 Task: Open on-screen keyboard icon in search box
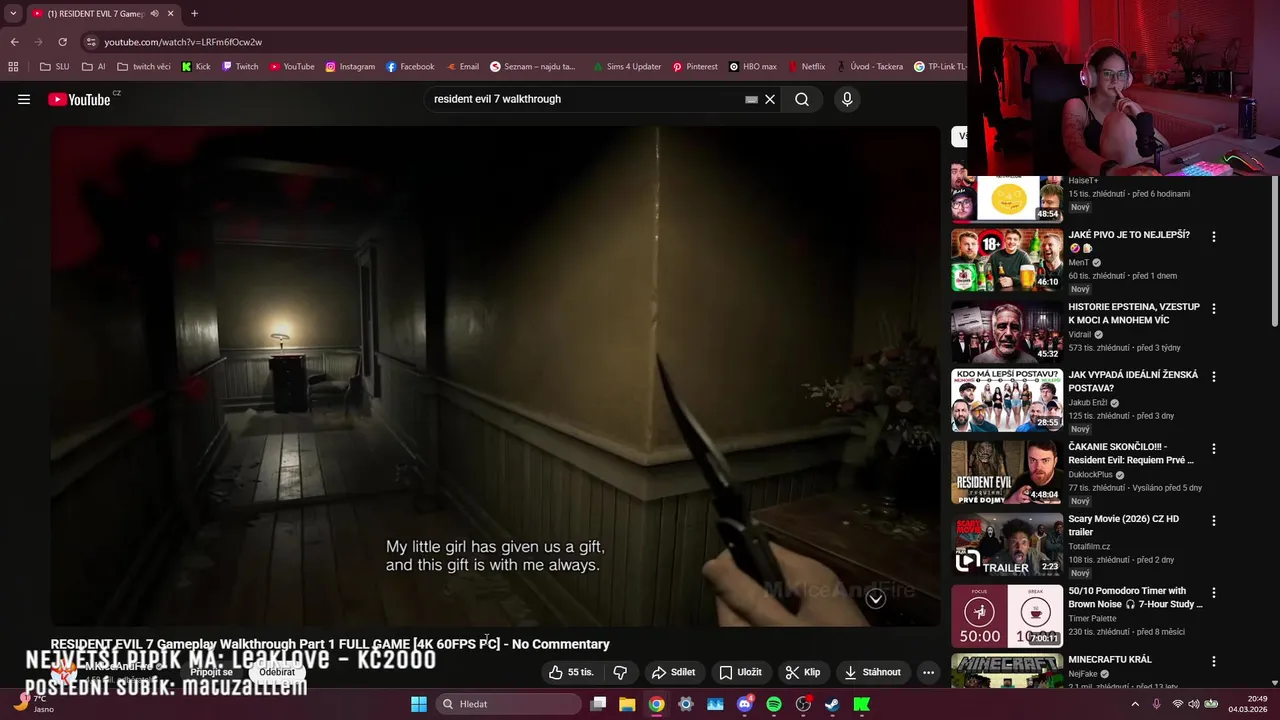(751, 99)
